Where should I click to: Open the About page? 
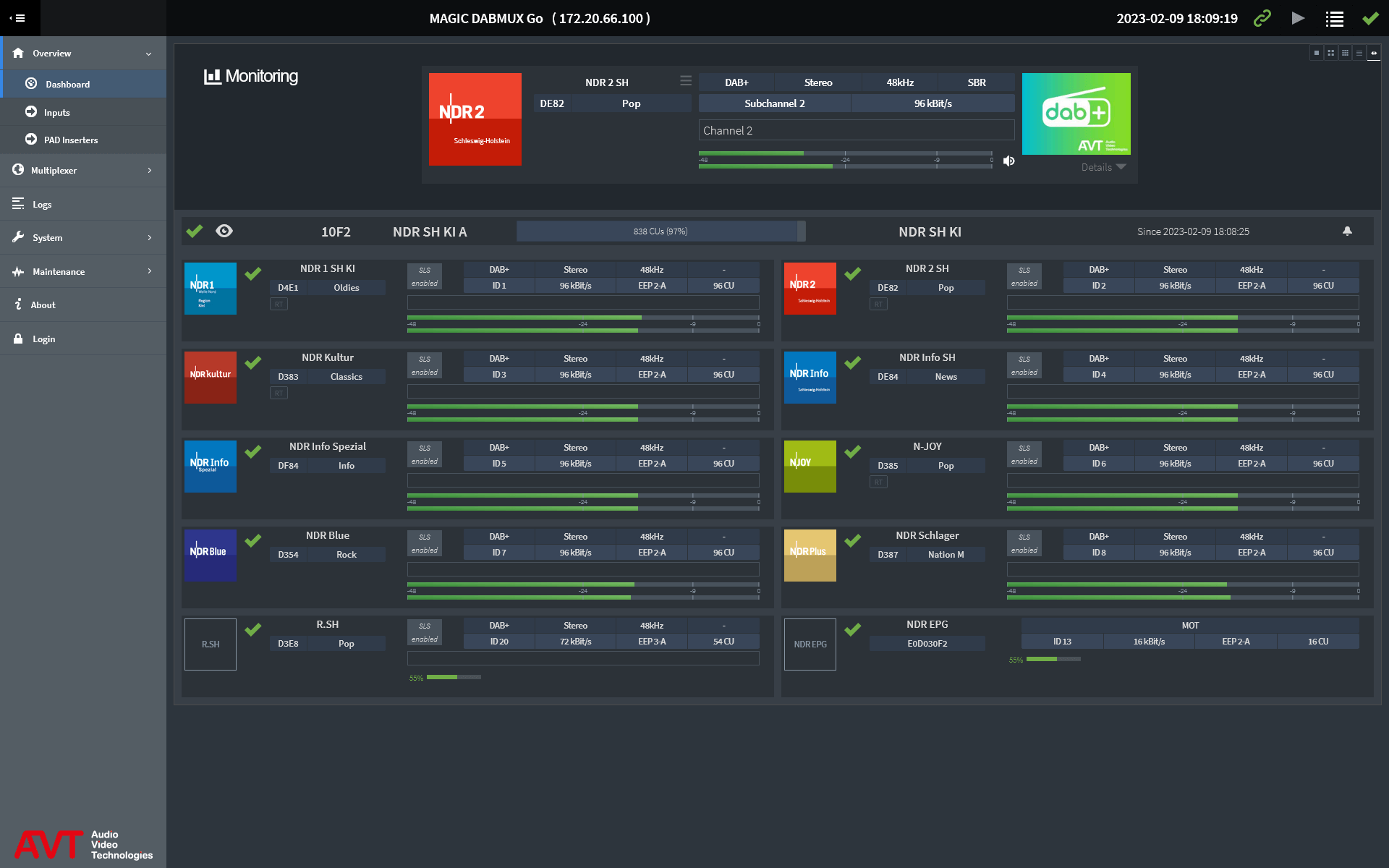tap(43, 305)
